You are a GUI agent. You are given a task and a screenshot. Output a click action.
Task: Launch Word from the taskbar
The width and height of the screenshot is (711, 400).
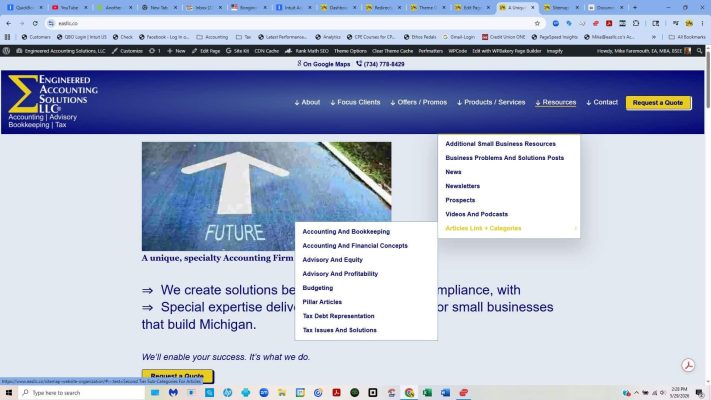[445, 392]
